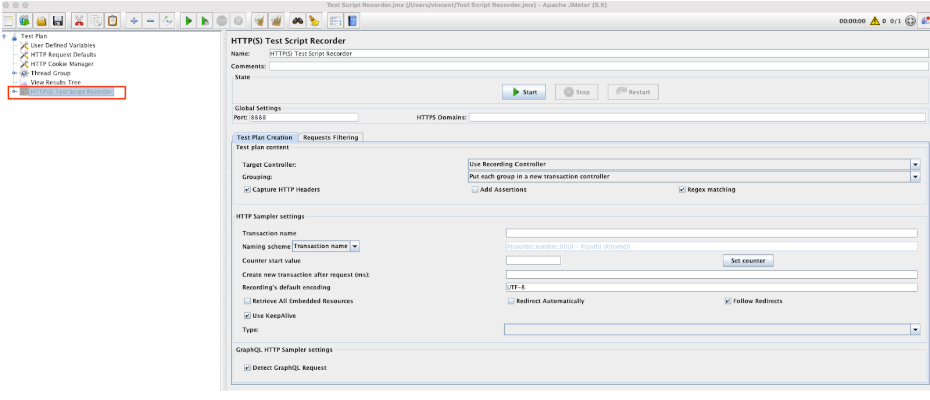Select the Test Plan Creation tab
Viewport: 930px width, 400px height.
click(264, 137)
